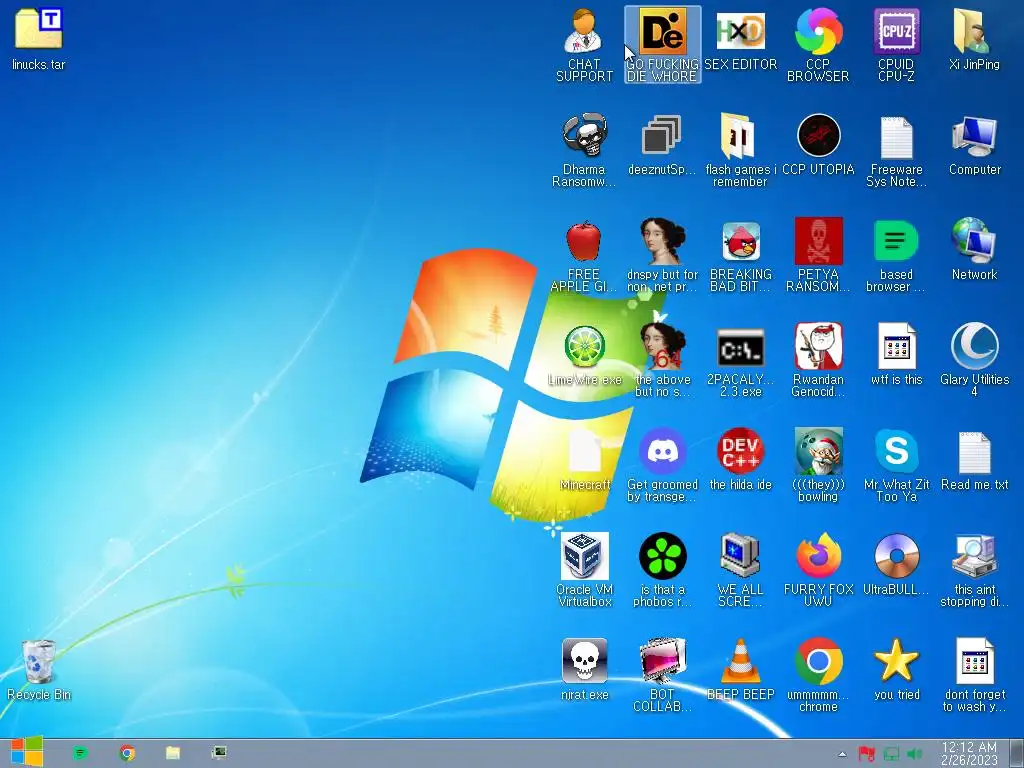This screenshot has height=768, width=1024.
Task: Select the hilda ide Dev-C++ icon
Action: pyautogui.click(x=740, y=452)
